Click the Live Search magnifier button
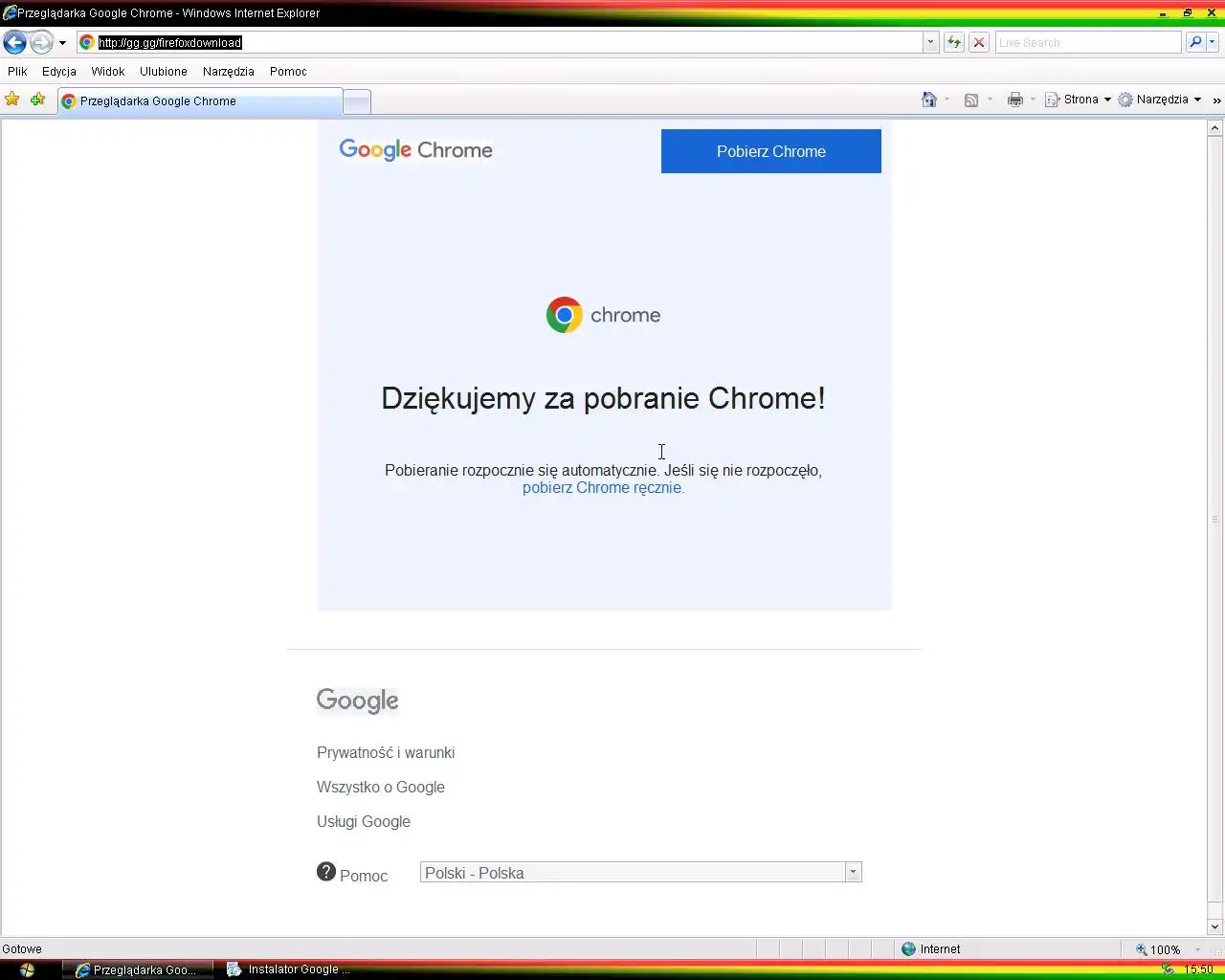Image resolution: width=1225 pixels, height=980 pixels. (1195, 42)
